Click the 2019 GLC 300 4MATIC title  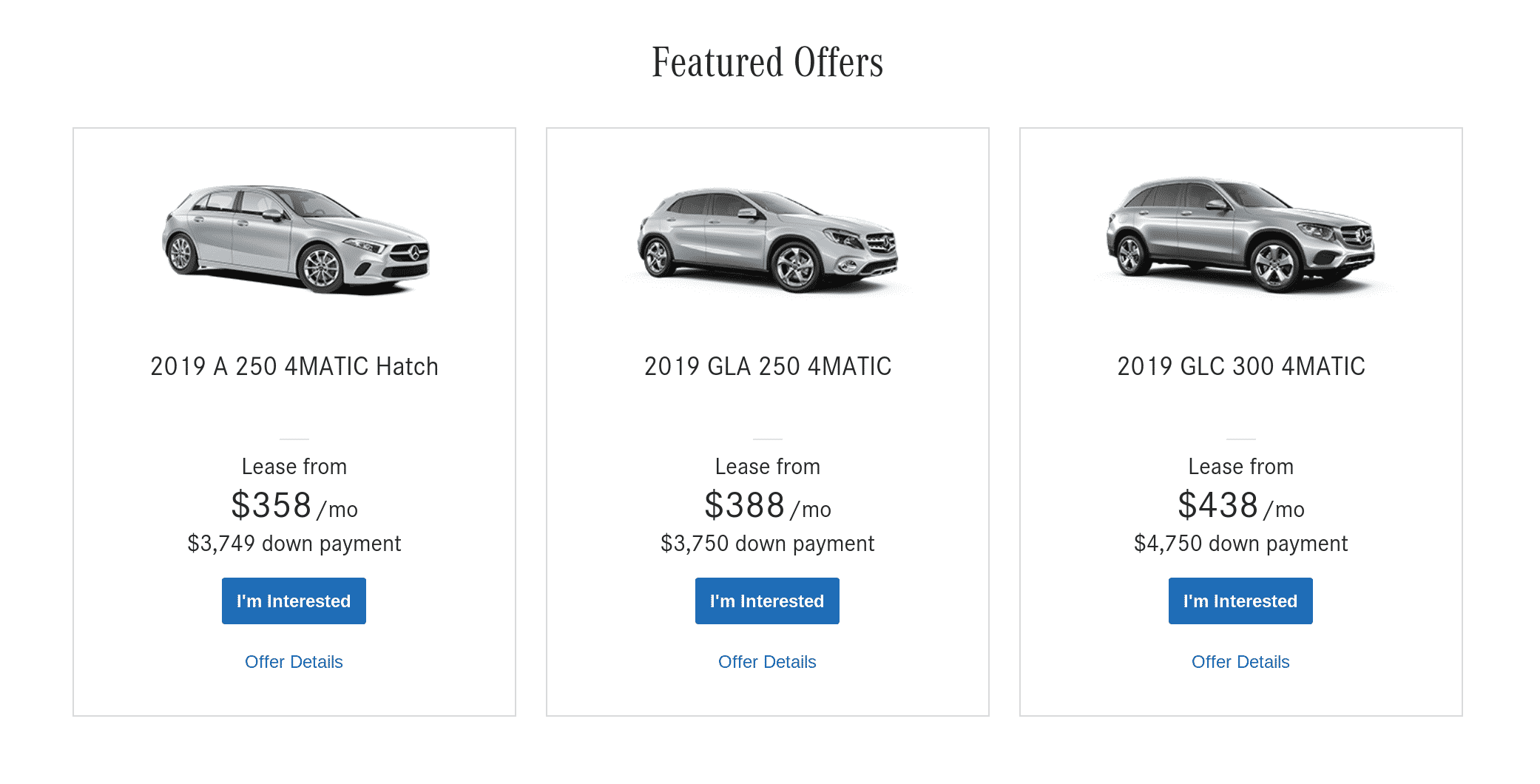coord(1241,367)
